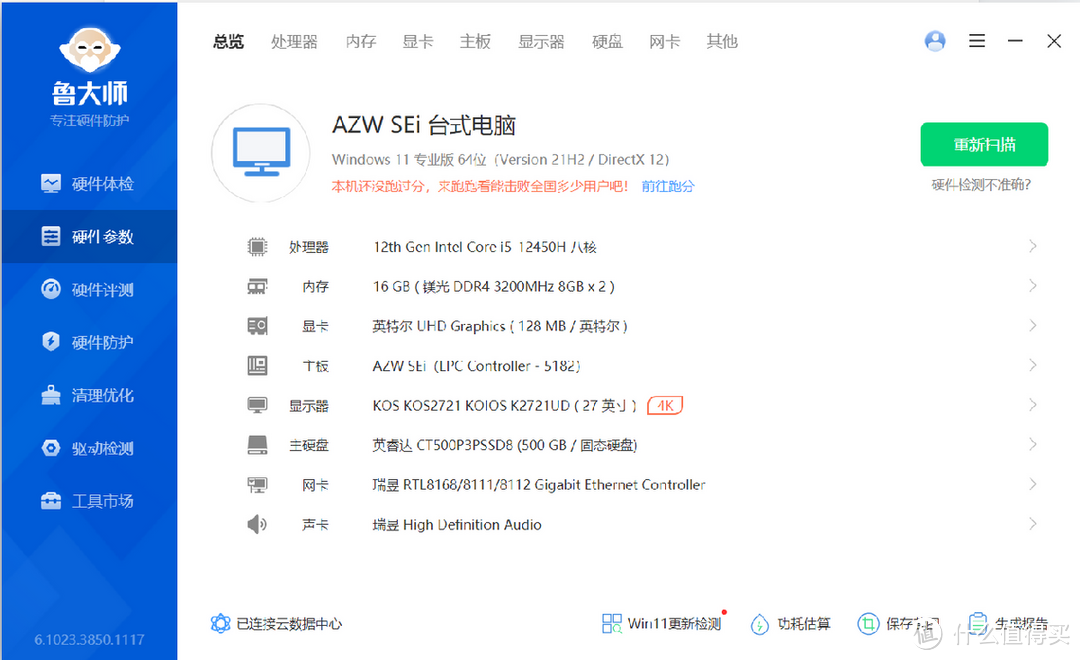Click RTL8168/8111/8112 Gigabit Ethernet Controller text
Viewport: 1080px width, 660px height.
pyautogui.click(x=539, y=484)
